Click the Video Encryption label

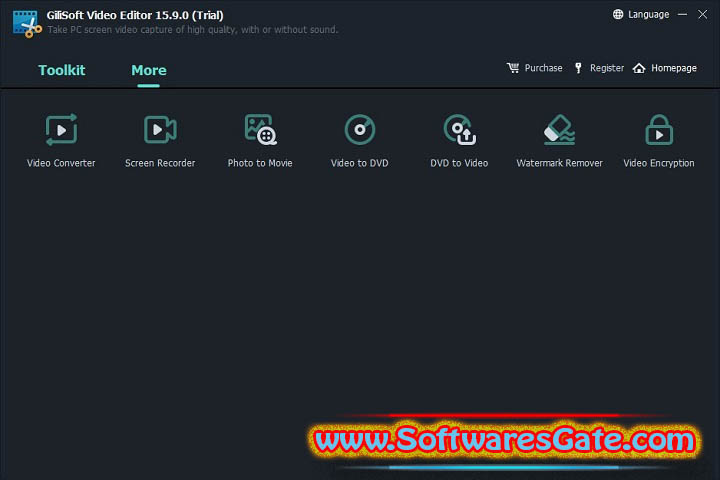coord(659,163)
